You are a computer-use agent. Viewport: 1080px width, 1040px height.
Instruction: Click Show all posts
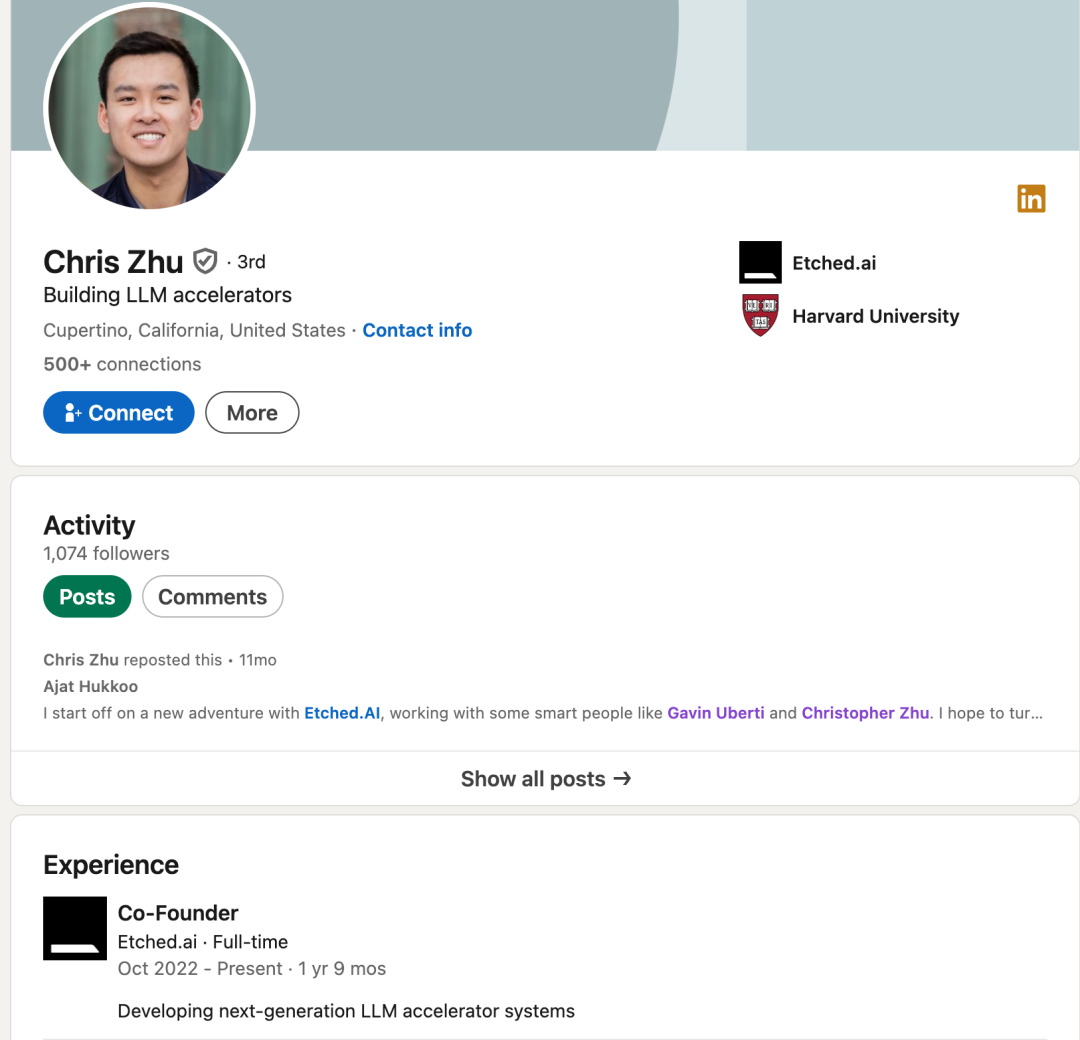[x=546, y=779]
